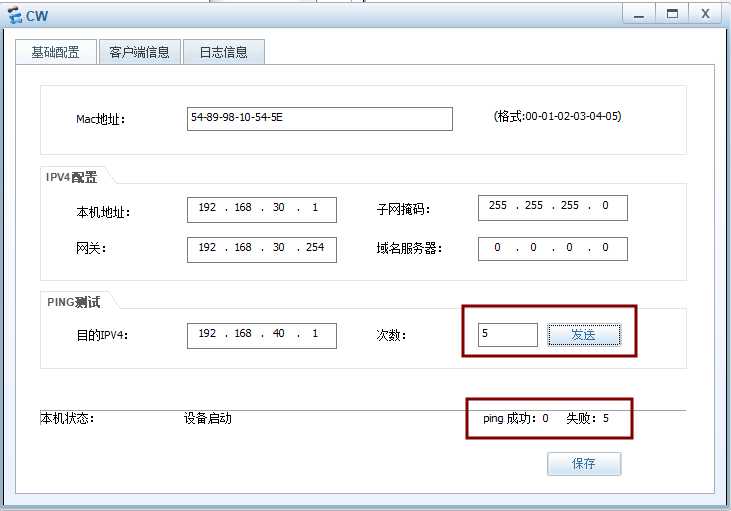731x511 pixels.
Task: Click the 子网掩码 input field
Action: 553,208
